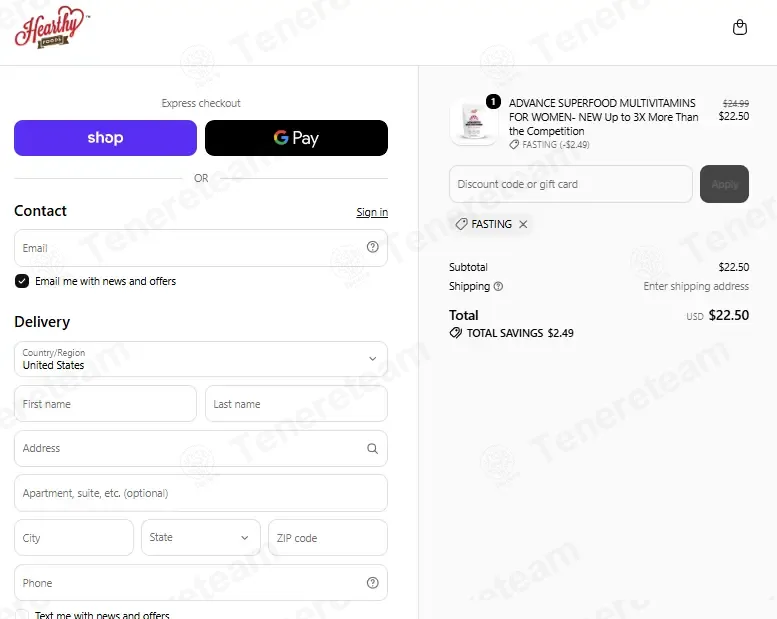Remove the FASTING discount code
This screenshot has height=619, width=777.
tap(523, 224)
